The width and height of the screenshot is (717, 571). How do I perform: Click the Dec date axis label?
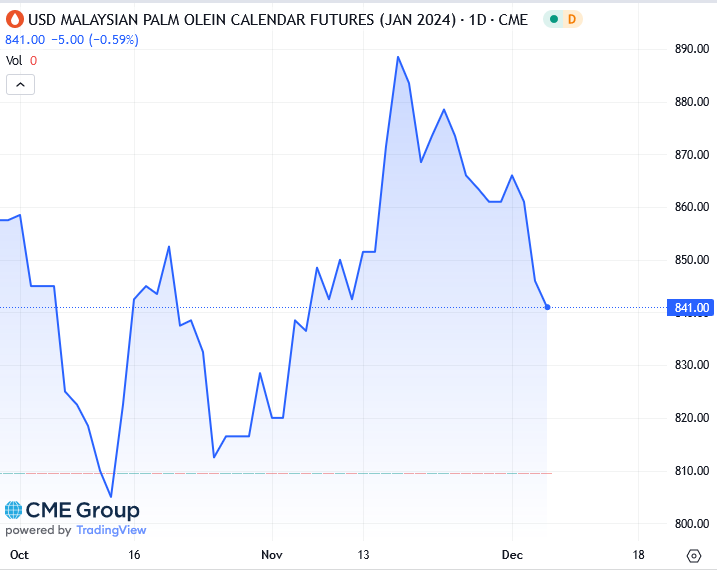512,554
